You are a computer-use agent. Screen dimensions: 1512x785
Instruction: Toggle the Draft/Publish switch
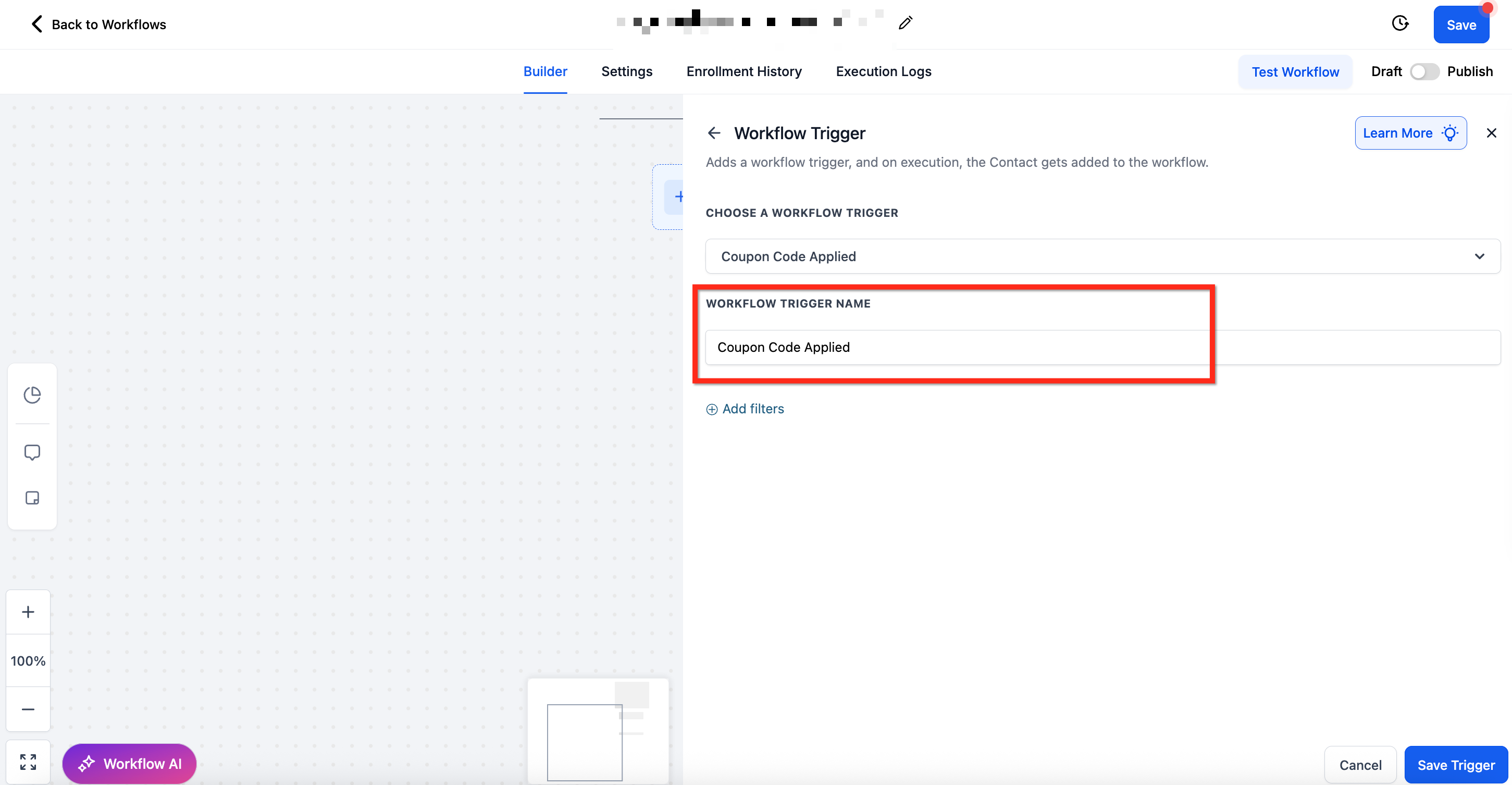coord(1424,71)
